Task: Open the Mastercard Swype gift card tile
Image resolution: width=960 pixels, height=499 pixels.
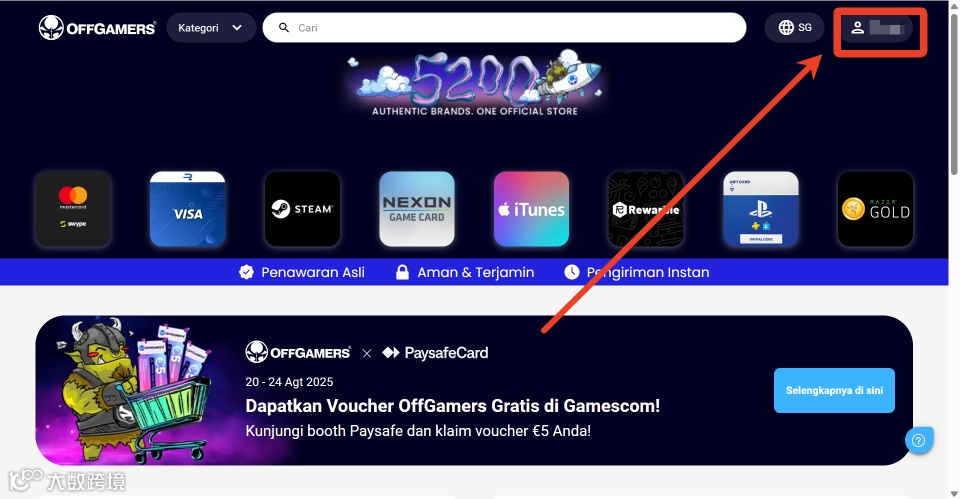Action: pyautogui.click(x=73, y=209)
